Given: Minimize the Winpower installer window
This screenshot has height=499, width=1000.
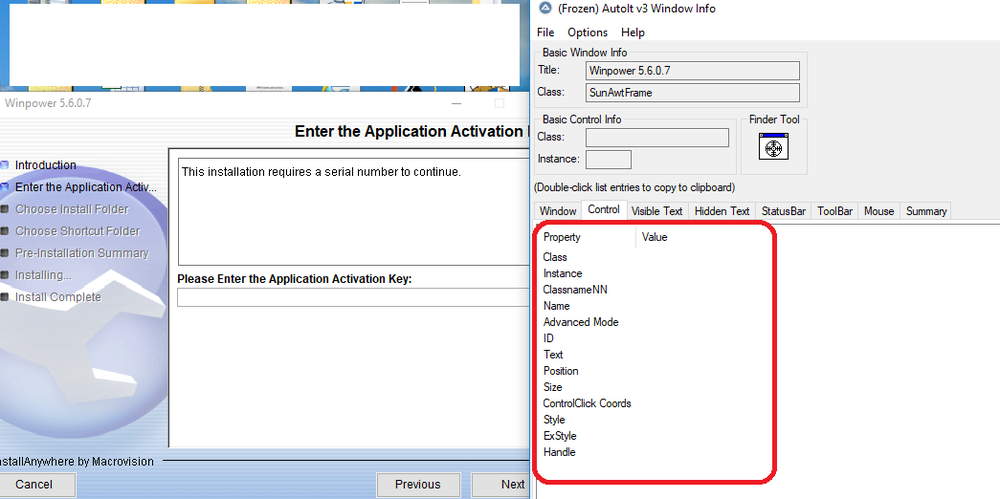Looking at the screenshot, I should coord(456,103).
